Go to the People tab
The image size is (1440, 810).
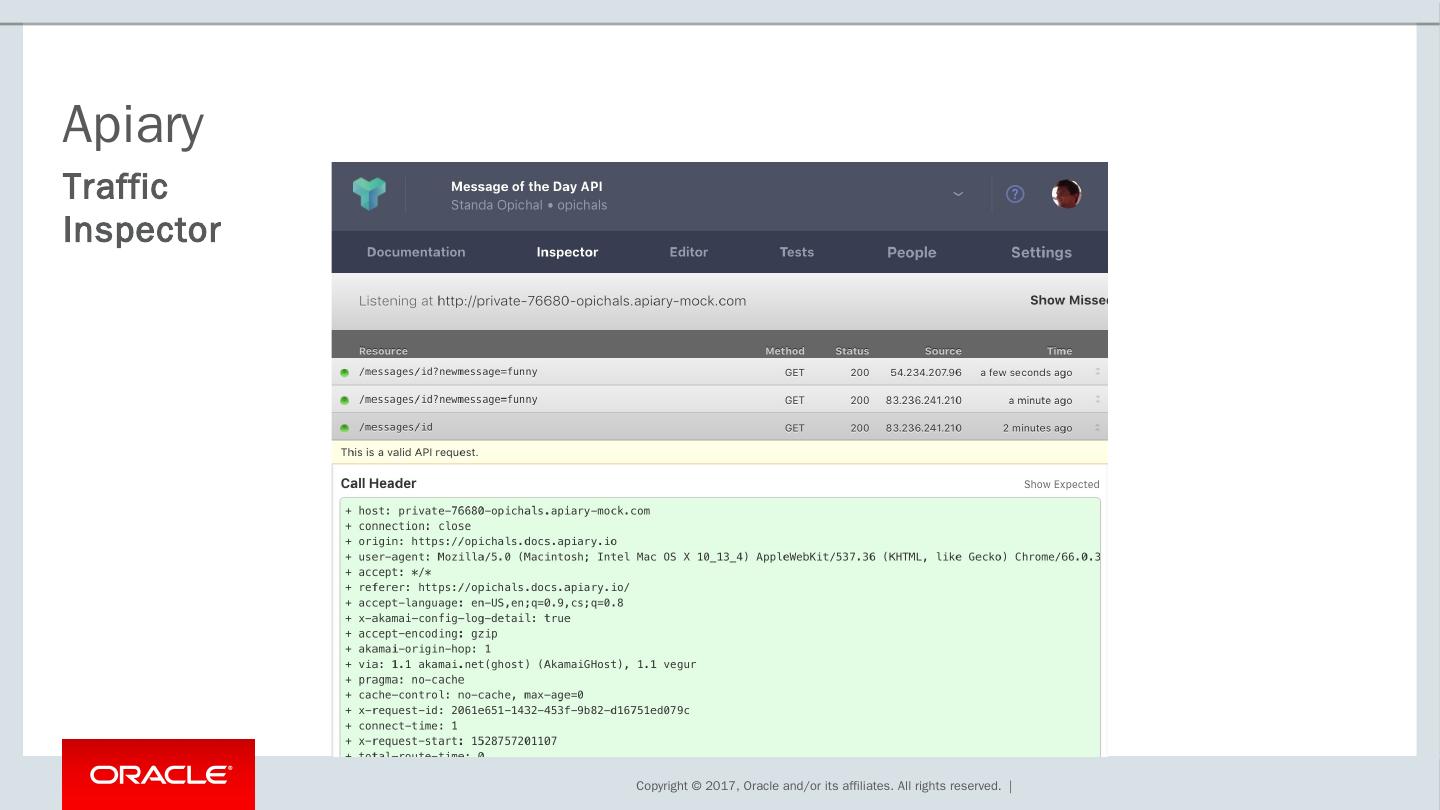[x=912, y=252]
